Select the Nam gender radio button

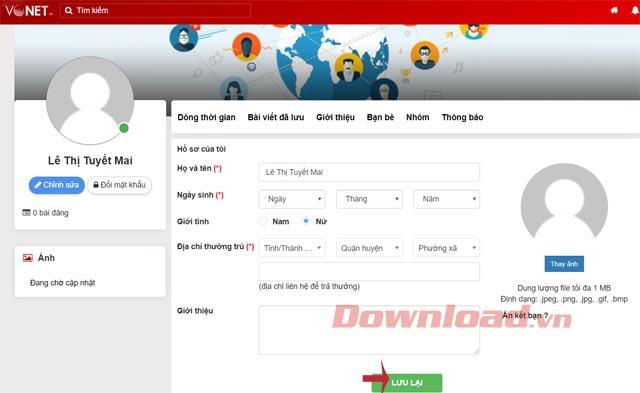click(263, 221)
